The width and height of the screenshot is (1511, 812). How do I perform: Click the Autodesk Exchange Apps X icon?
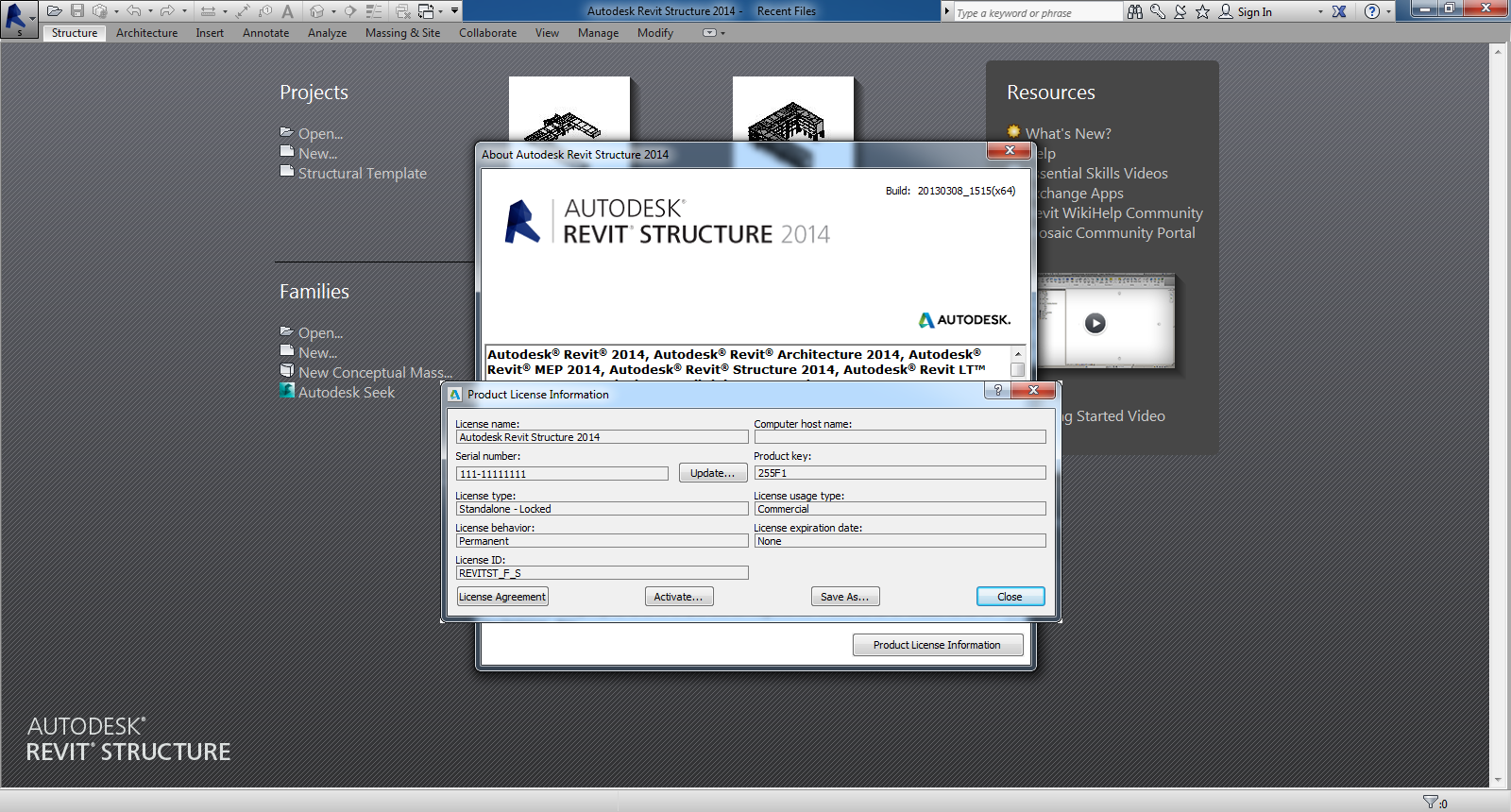click(1339, 11)
